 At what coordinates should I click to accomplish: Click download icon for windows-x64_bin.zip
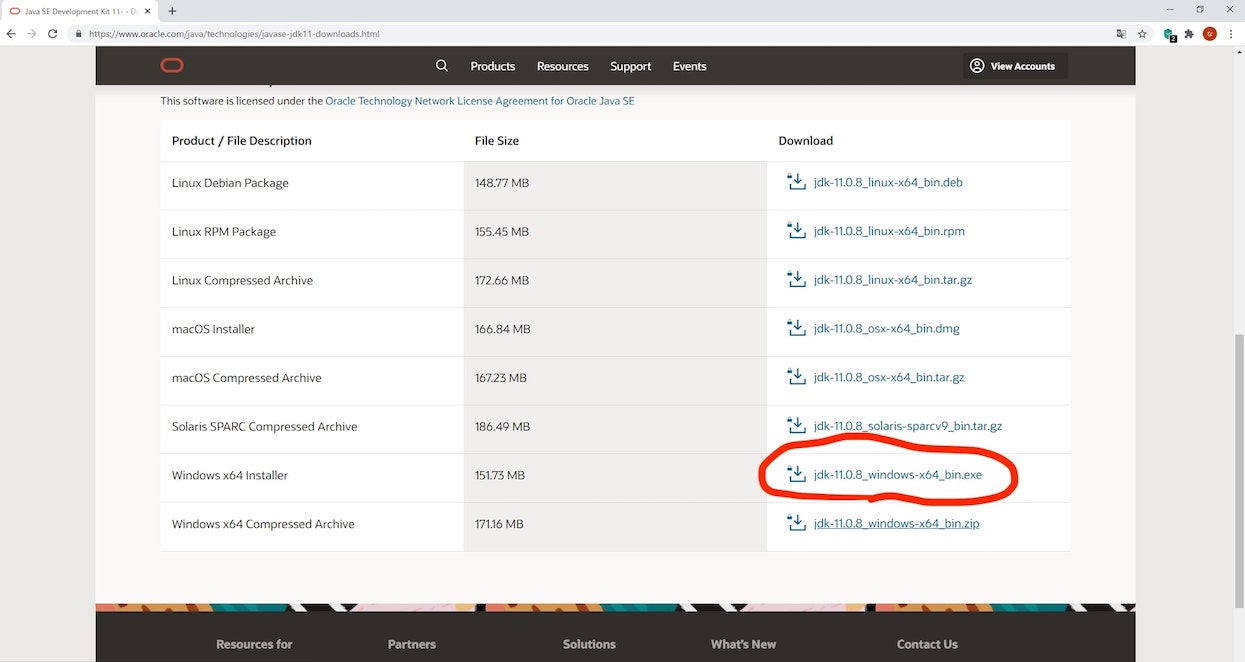[796, 523]
